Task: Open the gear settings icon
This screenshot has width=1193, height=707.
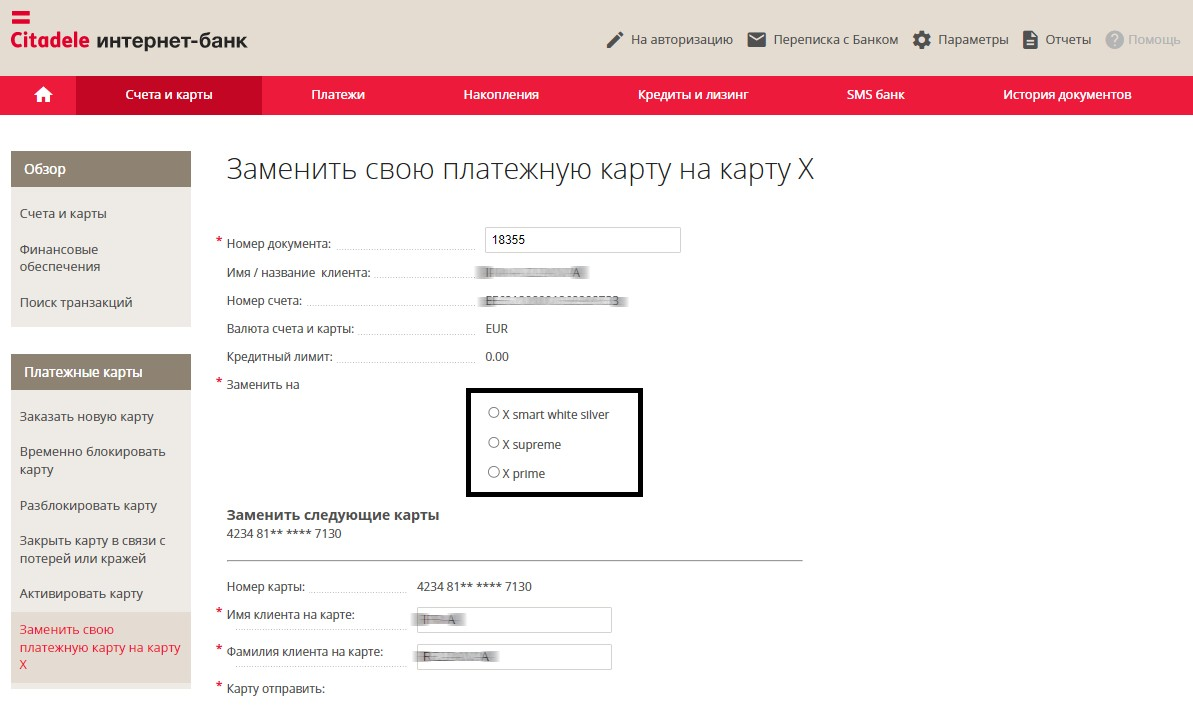Action: tap(921, 40)
